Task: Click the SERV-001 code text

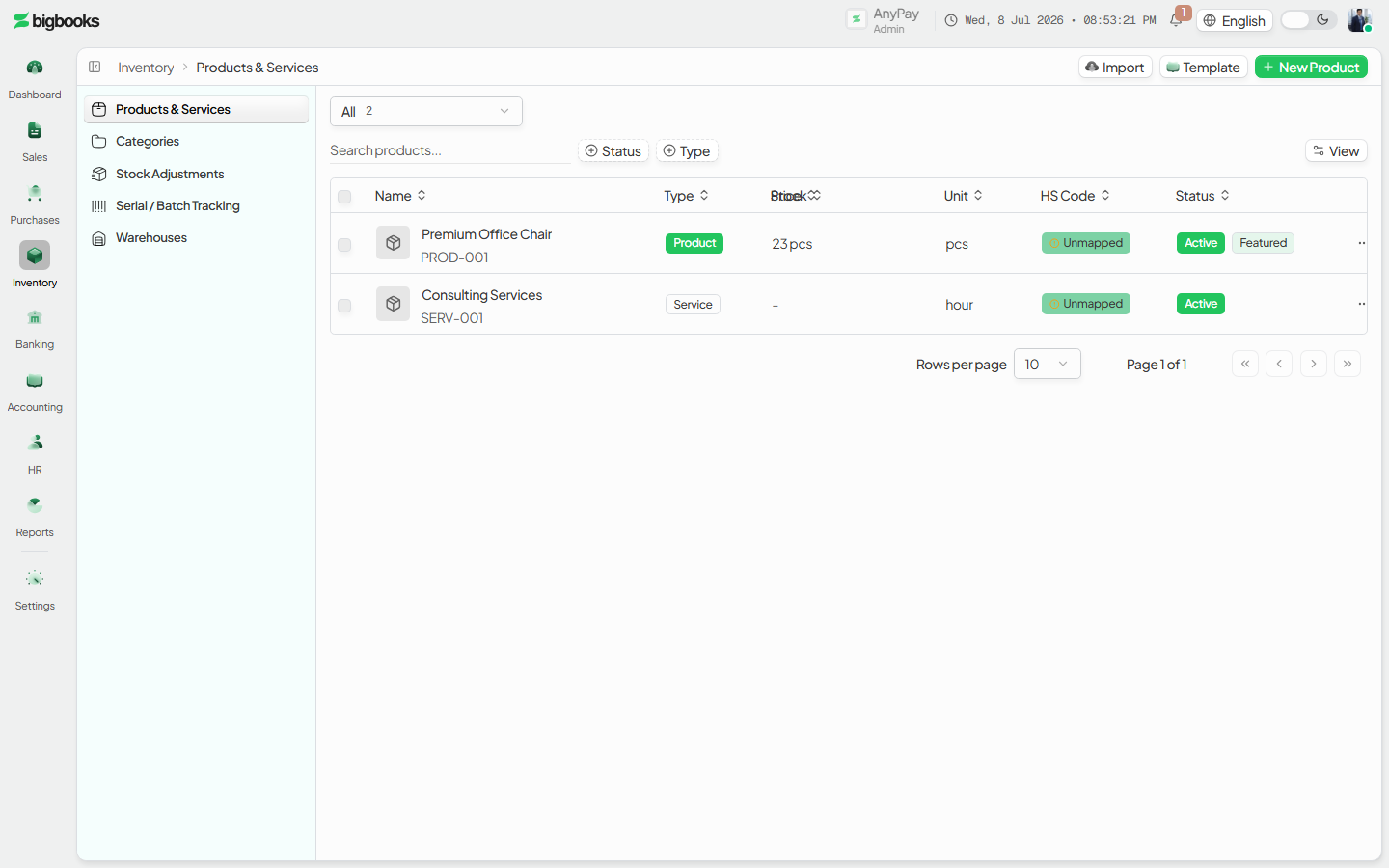Action: point(451,318)
